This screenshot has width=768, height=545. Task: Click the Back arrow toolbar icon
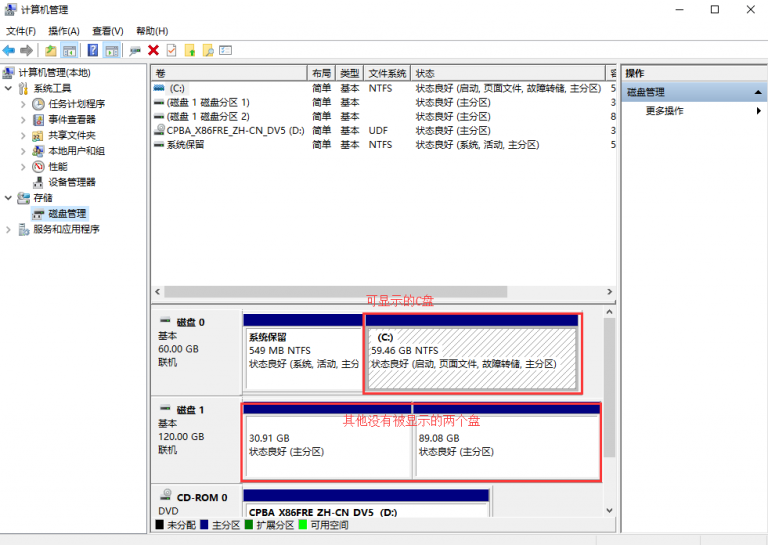pos(9,50)
